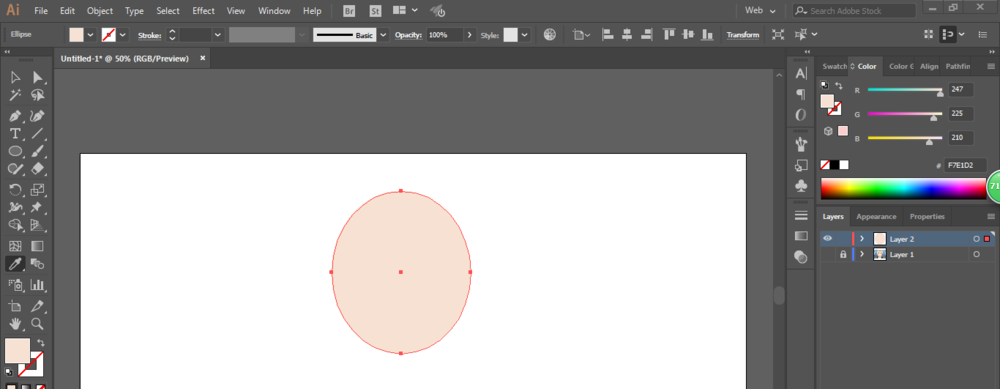Toggle the lock on Layer 1
The width and height of the screenshot is (1000, 389).
843,254
